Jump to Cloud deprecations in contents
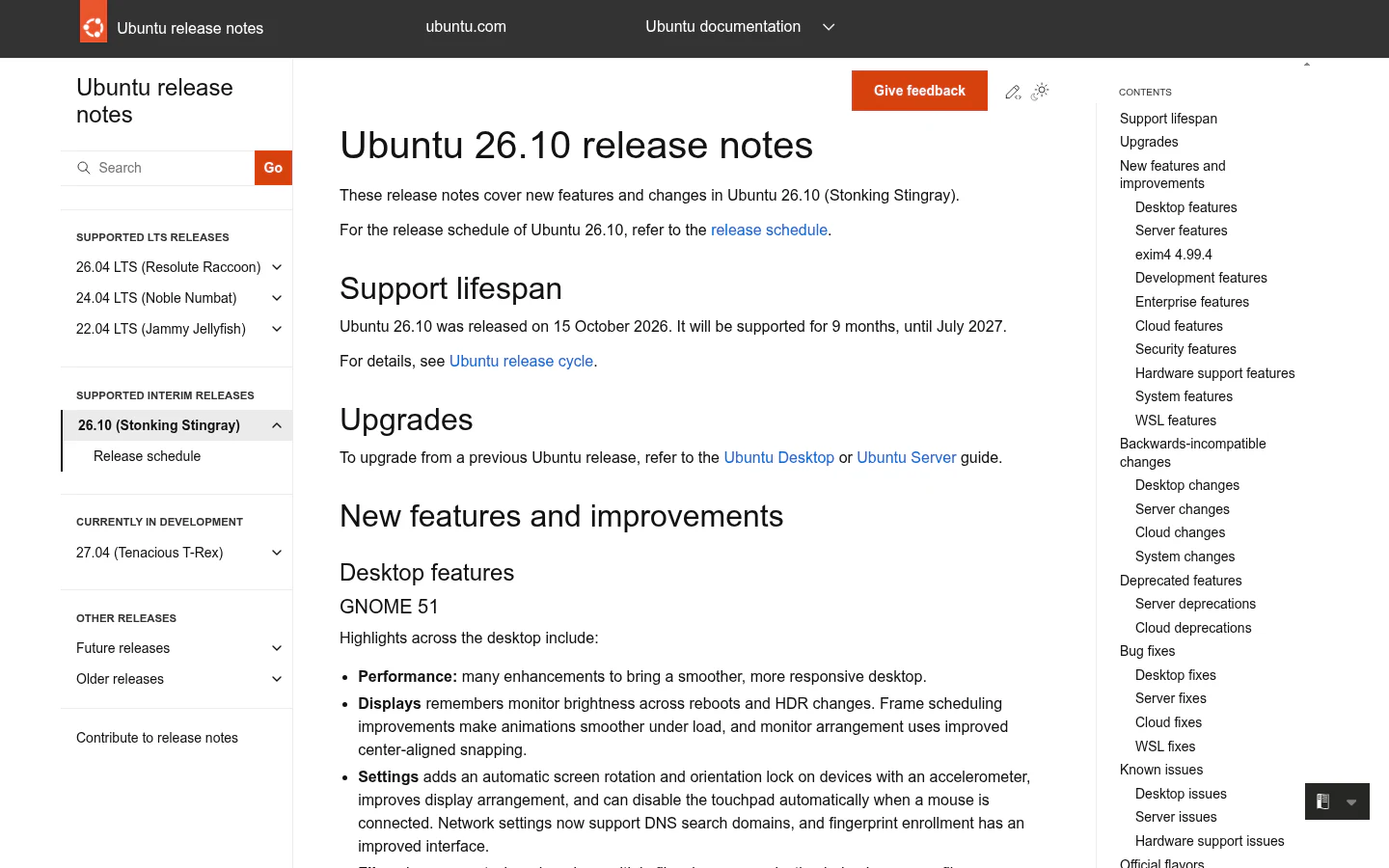 1193,628
